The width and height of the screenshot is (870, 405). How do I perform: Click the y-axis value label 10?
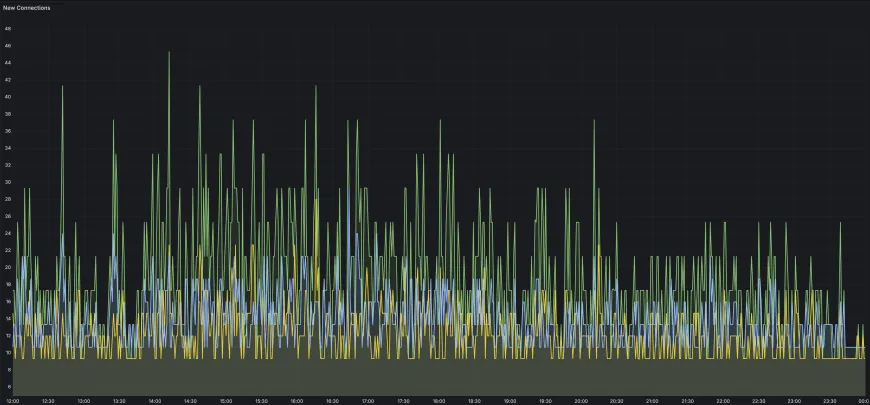pos(8,352)
